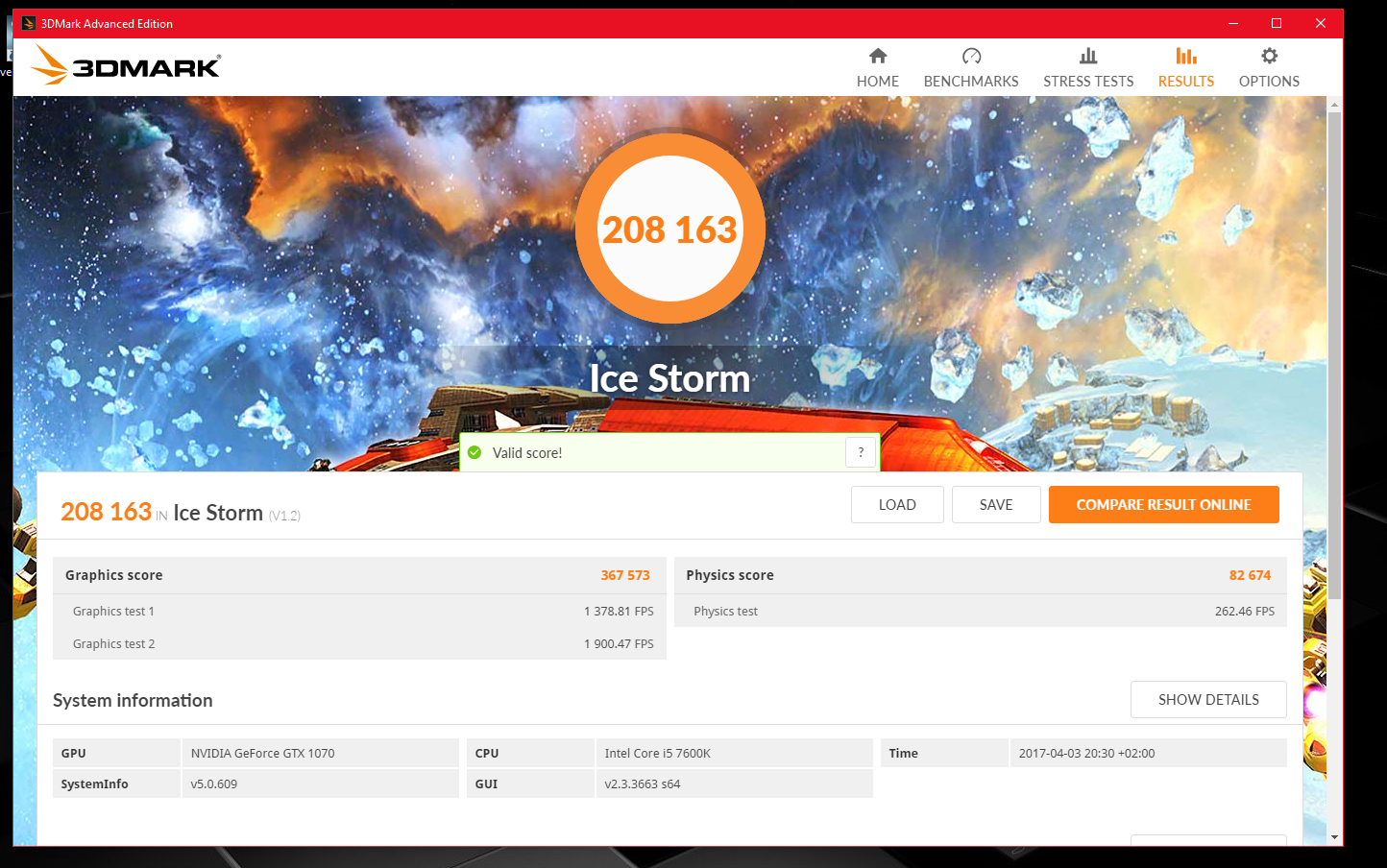Click the Graphics test 2 row label
This screenshot has height=868, width=1387.
[x=113, y=643]
